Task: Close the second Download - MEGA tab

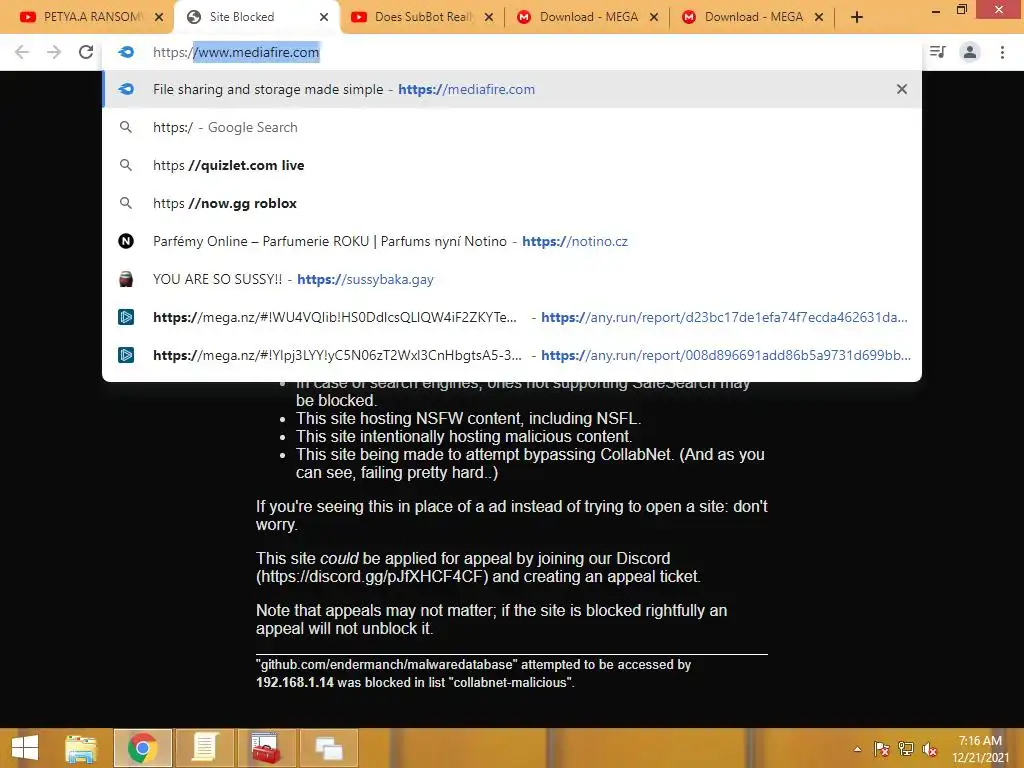Action: point(819,18)
